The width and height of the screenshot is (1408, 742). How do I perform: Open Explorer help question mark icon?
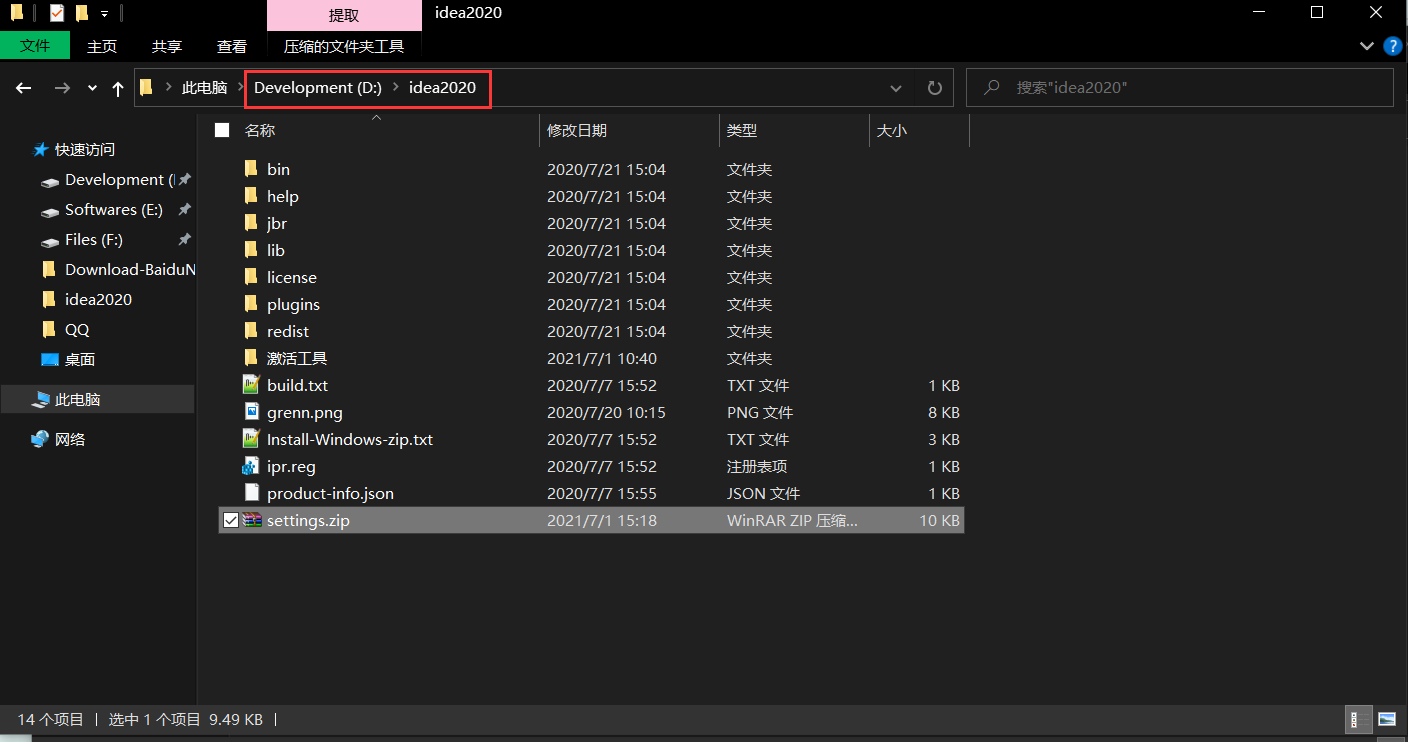1392,46
